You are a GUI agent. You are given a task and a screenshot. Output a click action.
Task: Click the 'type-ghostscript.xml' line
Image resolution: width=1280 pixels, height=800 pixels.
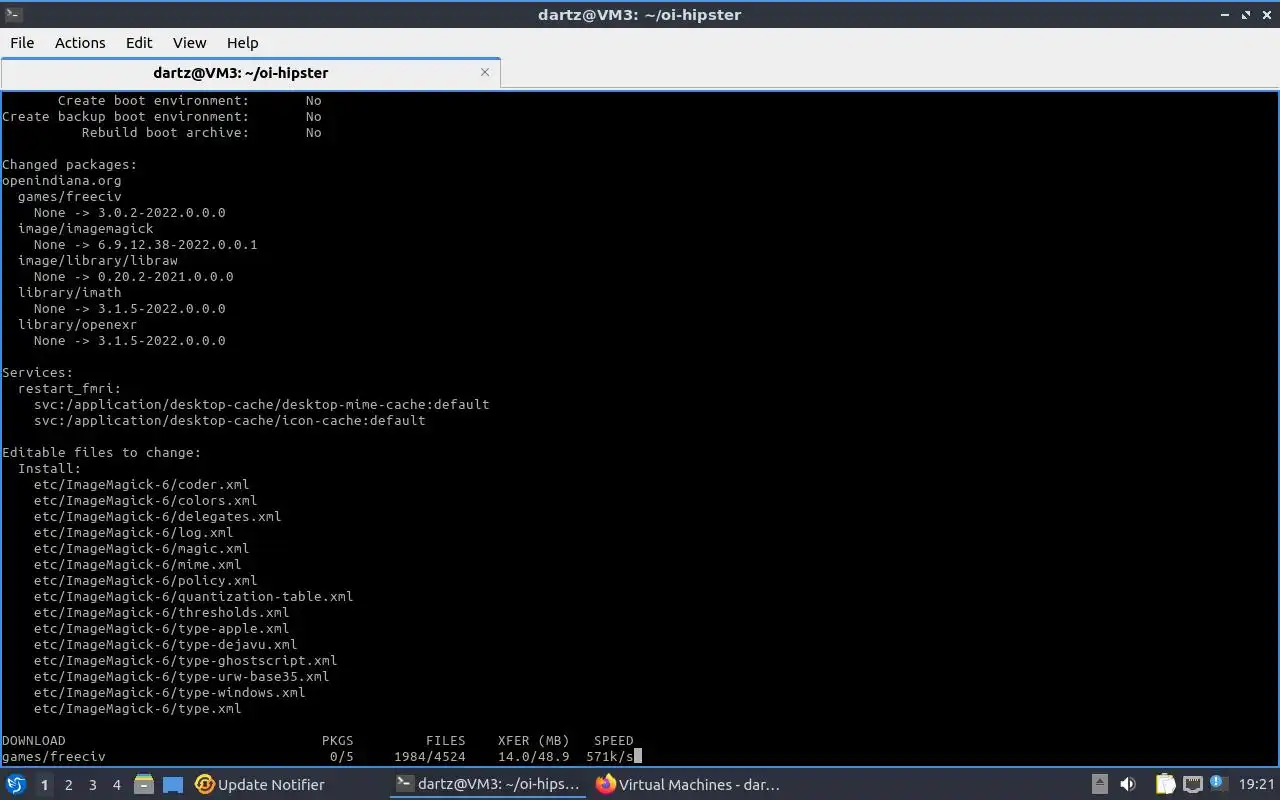(x=186, y=661)
